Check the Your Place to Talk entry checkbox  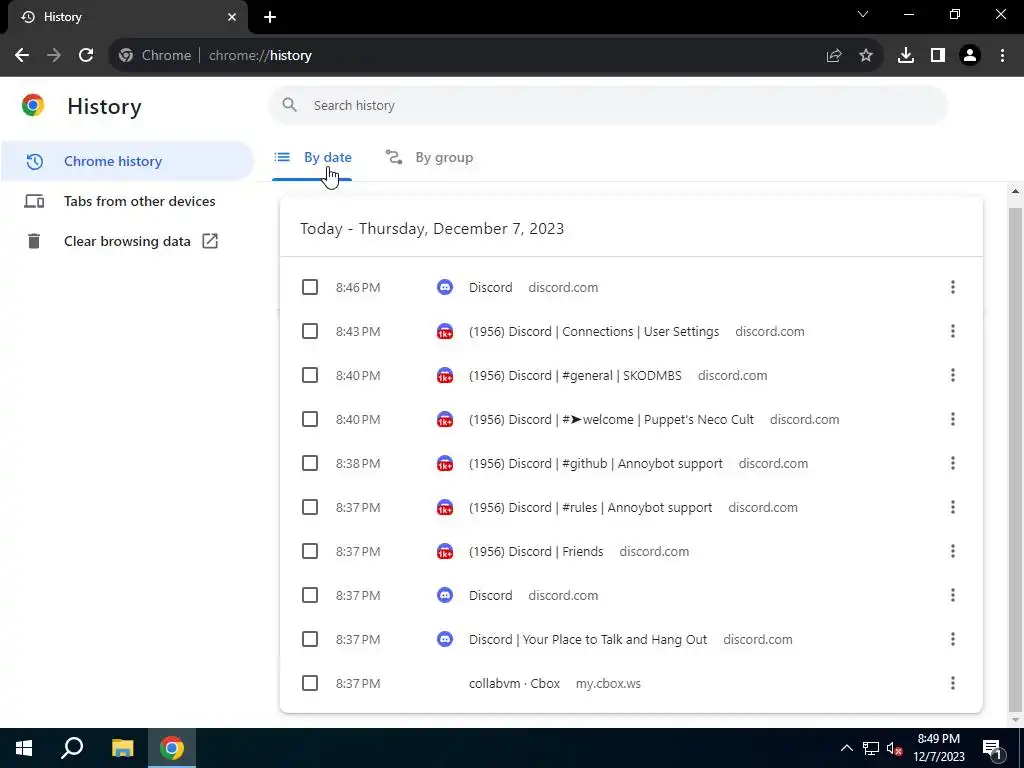(310, 639)
